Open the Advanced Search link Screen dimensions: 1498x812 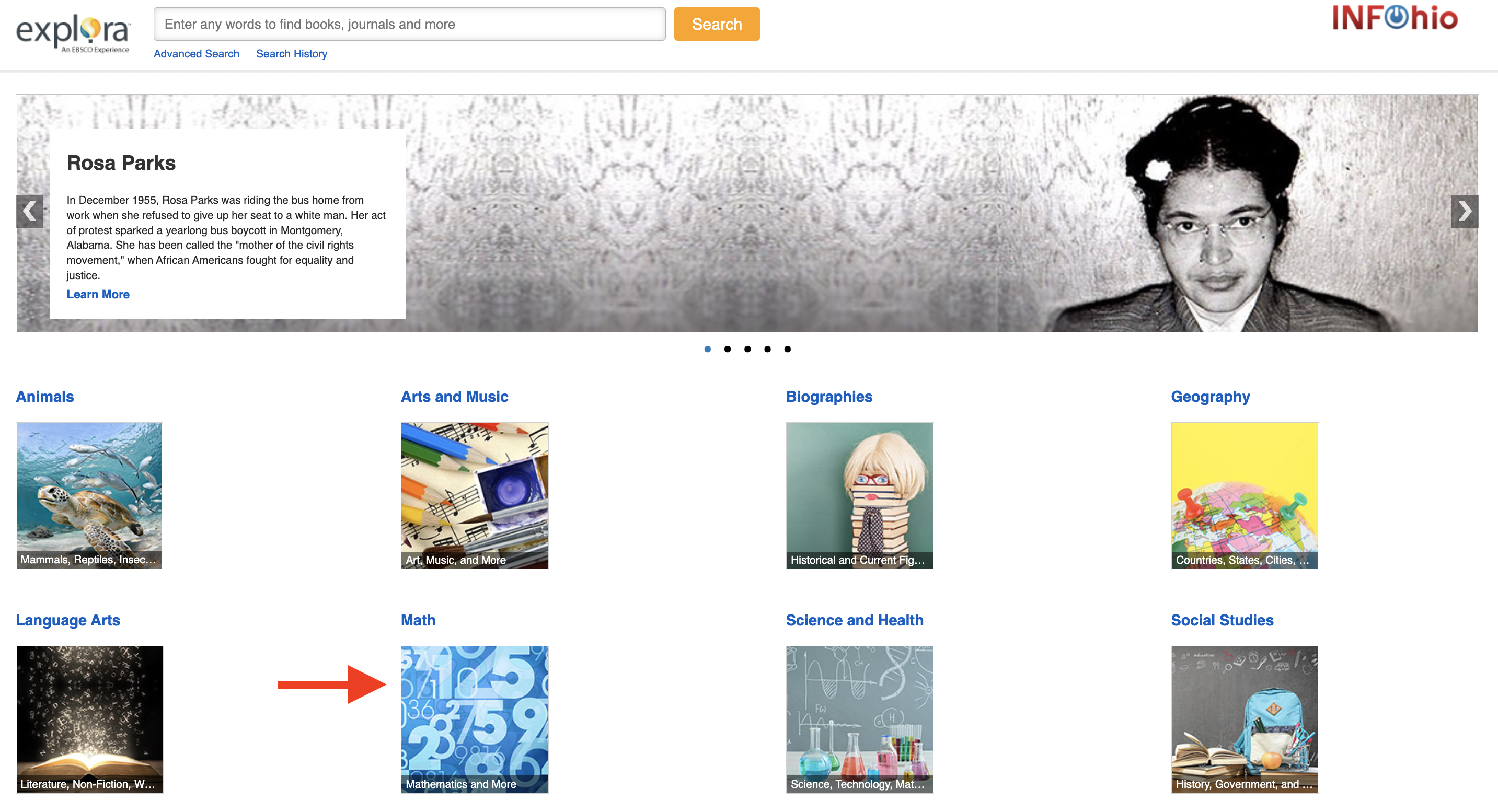click(197, 53)
